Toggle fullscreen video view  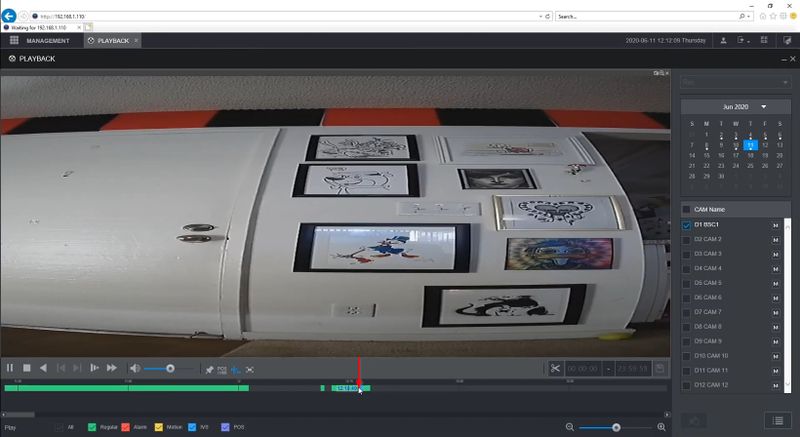(249, 370)
